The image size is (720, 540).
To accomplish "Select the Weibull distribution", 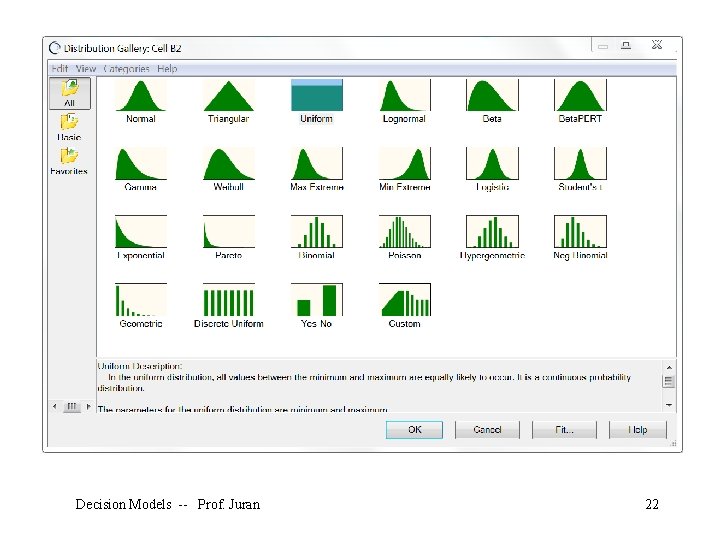I will point(228,163).
